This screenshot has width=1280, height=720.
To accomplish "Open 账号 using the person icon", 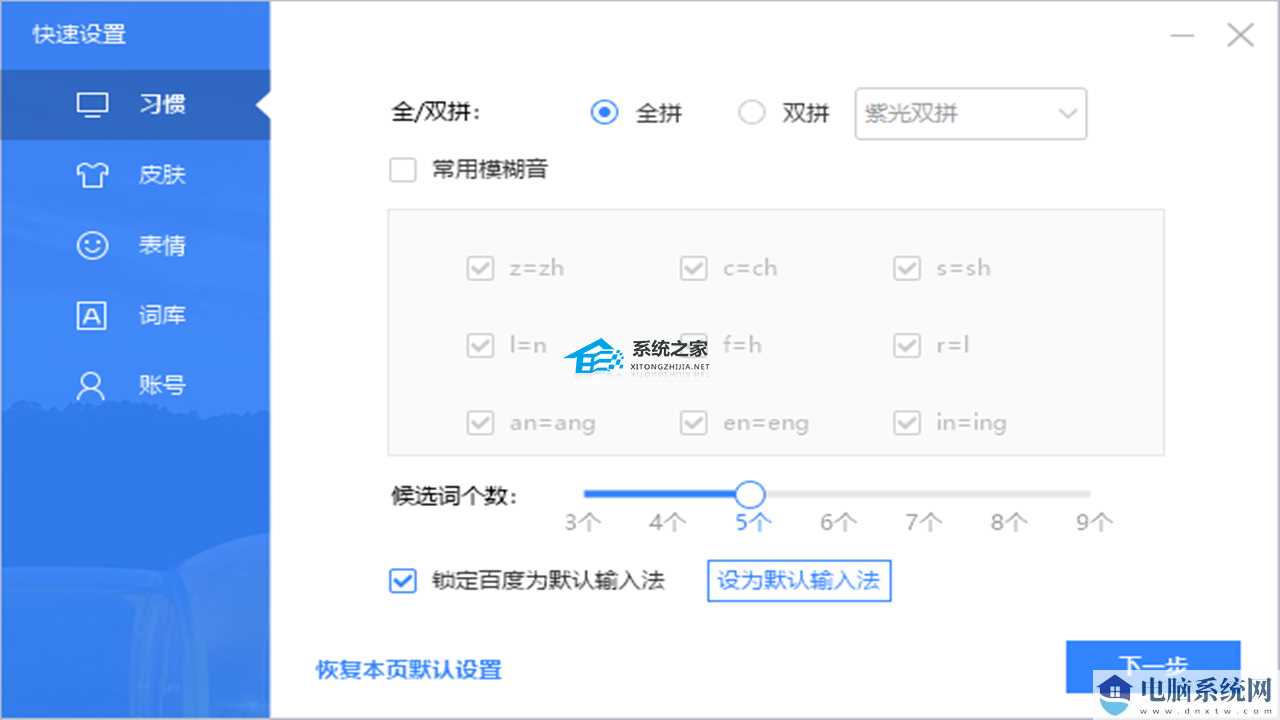I will pos(91,384).
